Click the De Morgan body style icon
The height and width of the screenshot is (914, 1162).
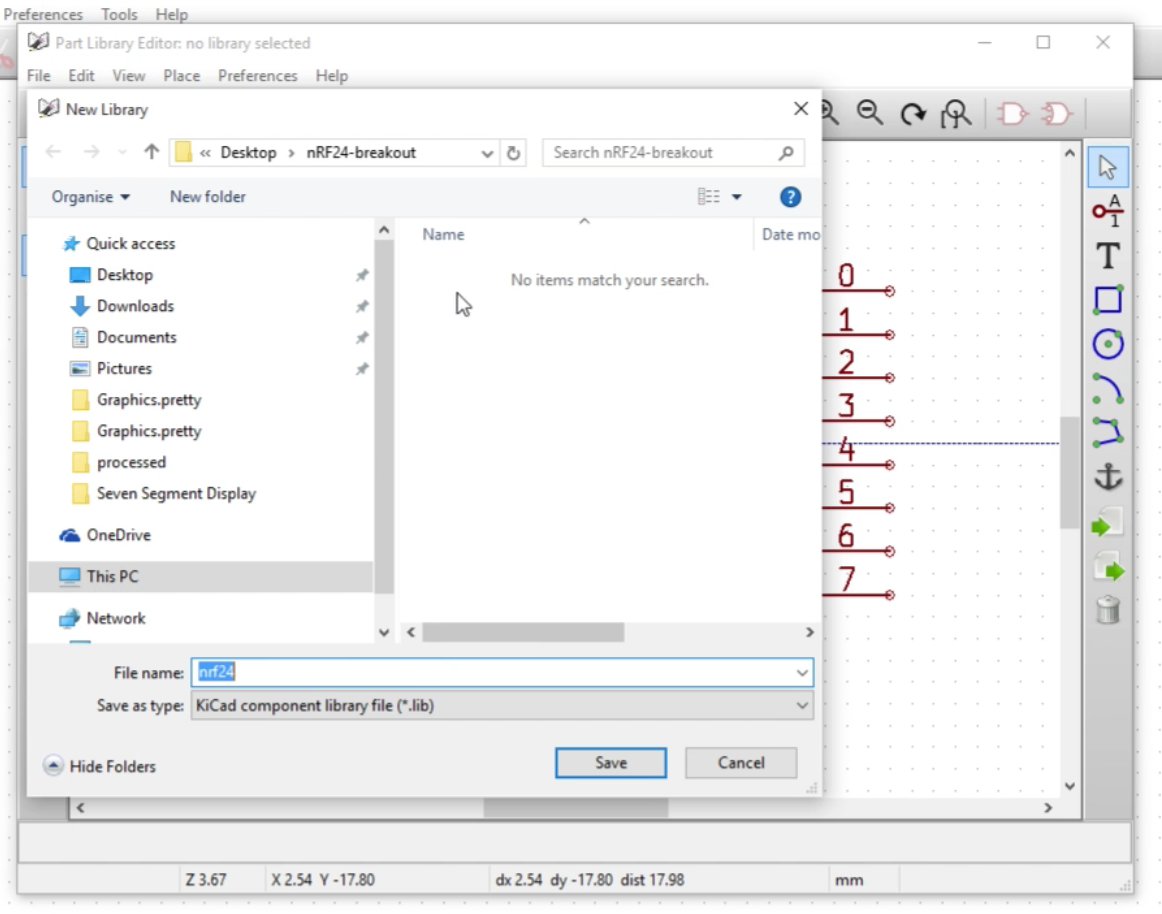click(1056, 113)
